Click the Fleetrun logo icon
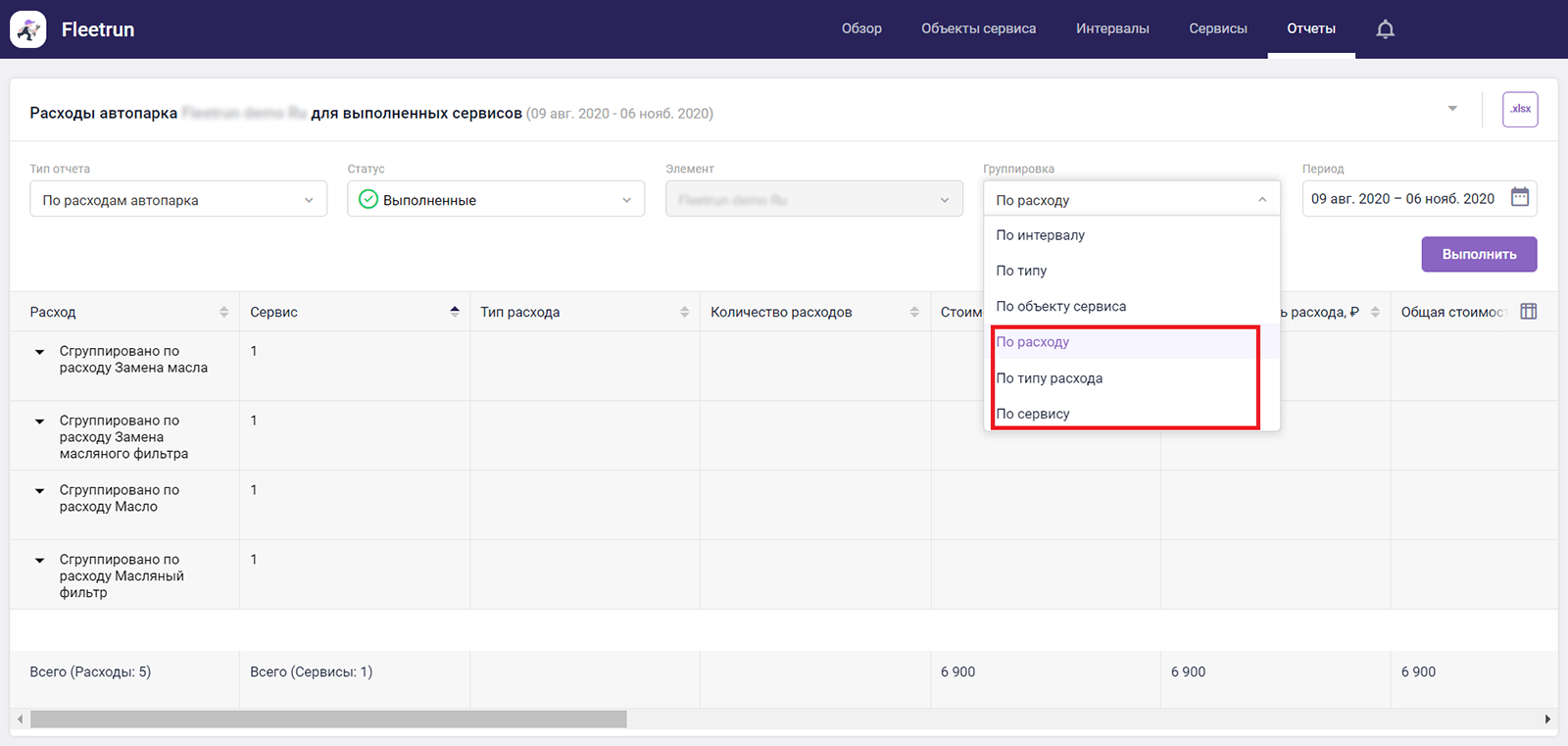Viewport: 1568px width, 746px height. click(28, 29)
